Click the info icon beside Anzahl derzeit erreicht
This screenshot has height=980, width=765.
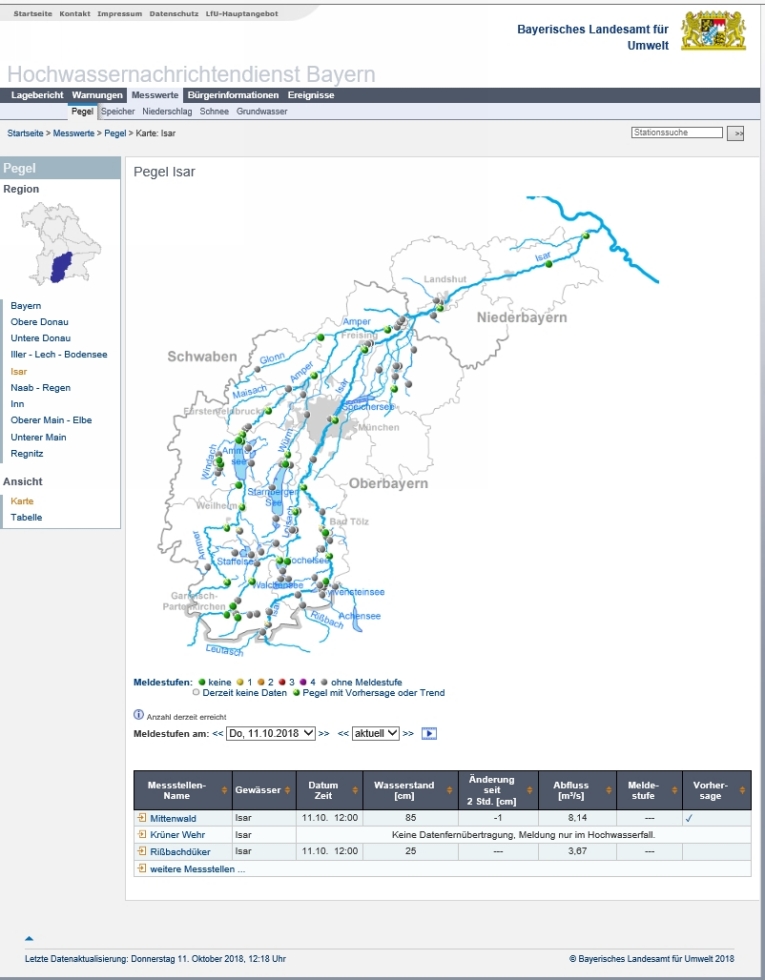pos(139,715)
